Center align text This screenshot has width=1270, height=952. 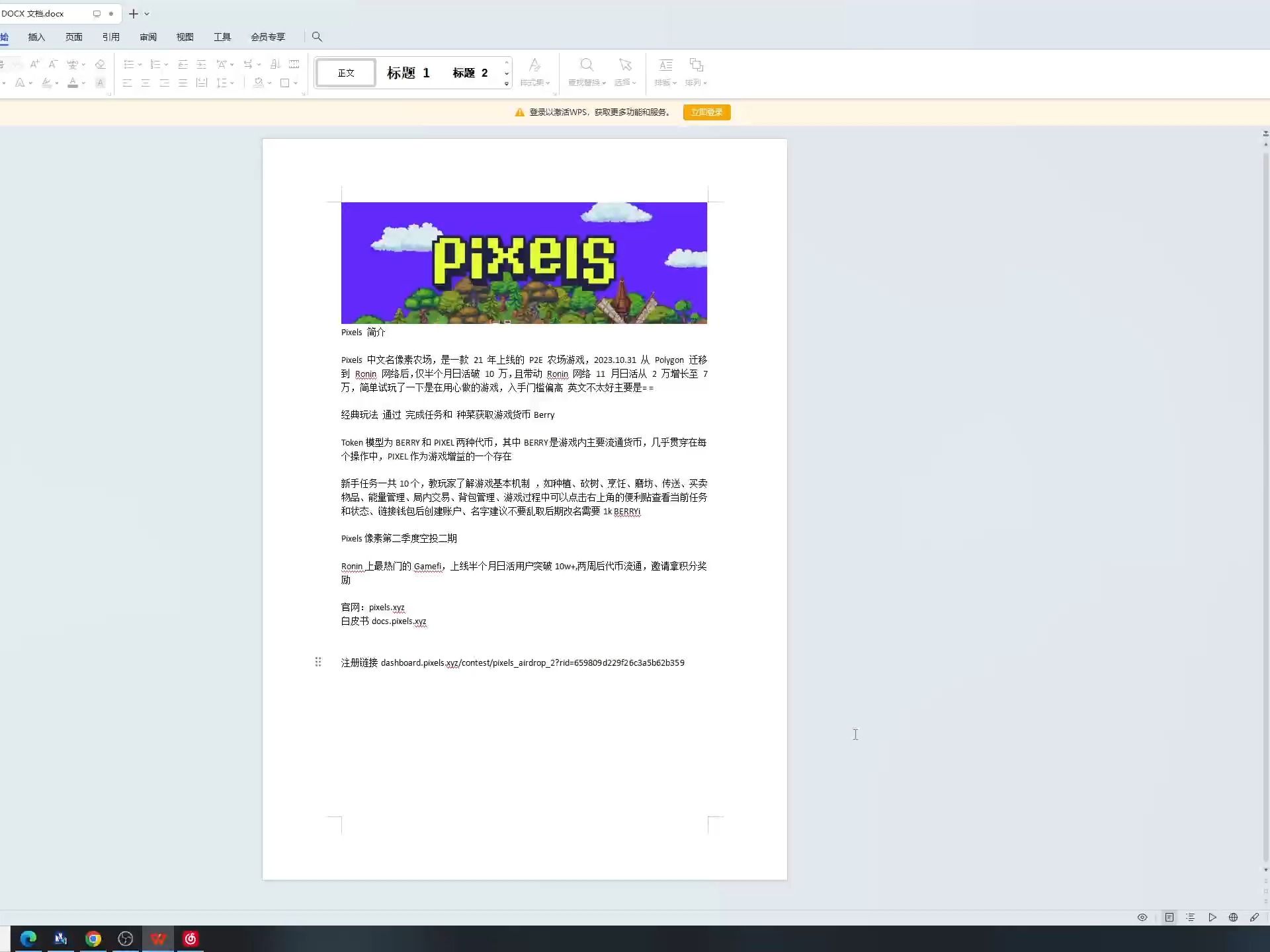click(x=146, y=83)
